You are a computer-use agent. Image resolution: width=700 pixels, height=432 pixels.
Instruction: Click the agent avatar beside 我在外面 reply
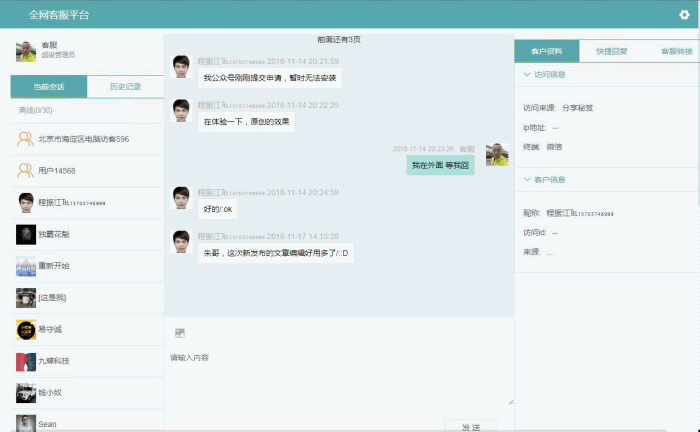click(x=497, y=154)
